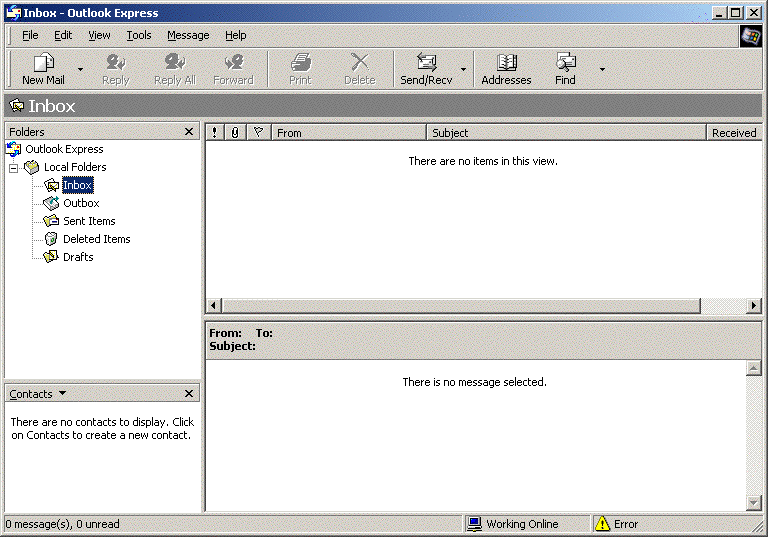
Task: Open the Message menu
Action: pyautogui.click(x=188, y=35)
